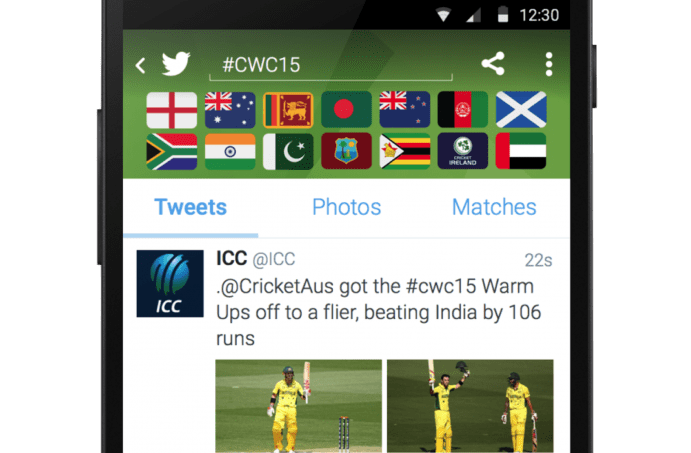
Task: Switch to the Matches tab
Action: coord(494,207)
